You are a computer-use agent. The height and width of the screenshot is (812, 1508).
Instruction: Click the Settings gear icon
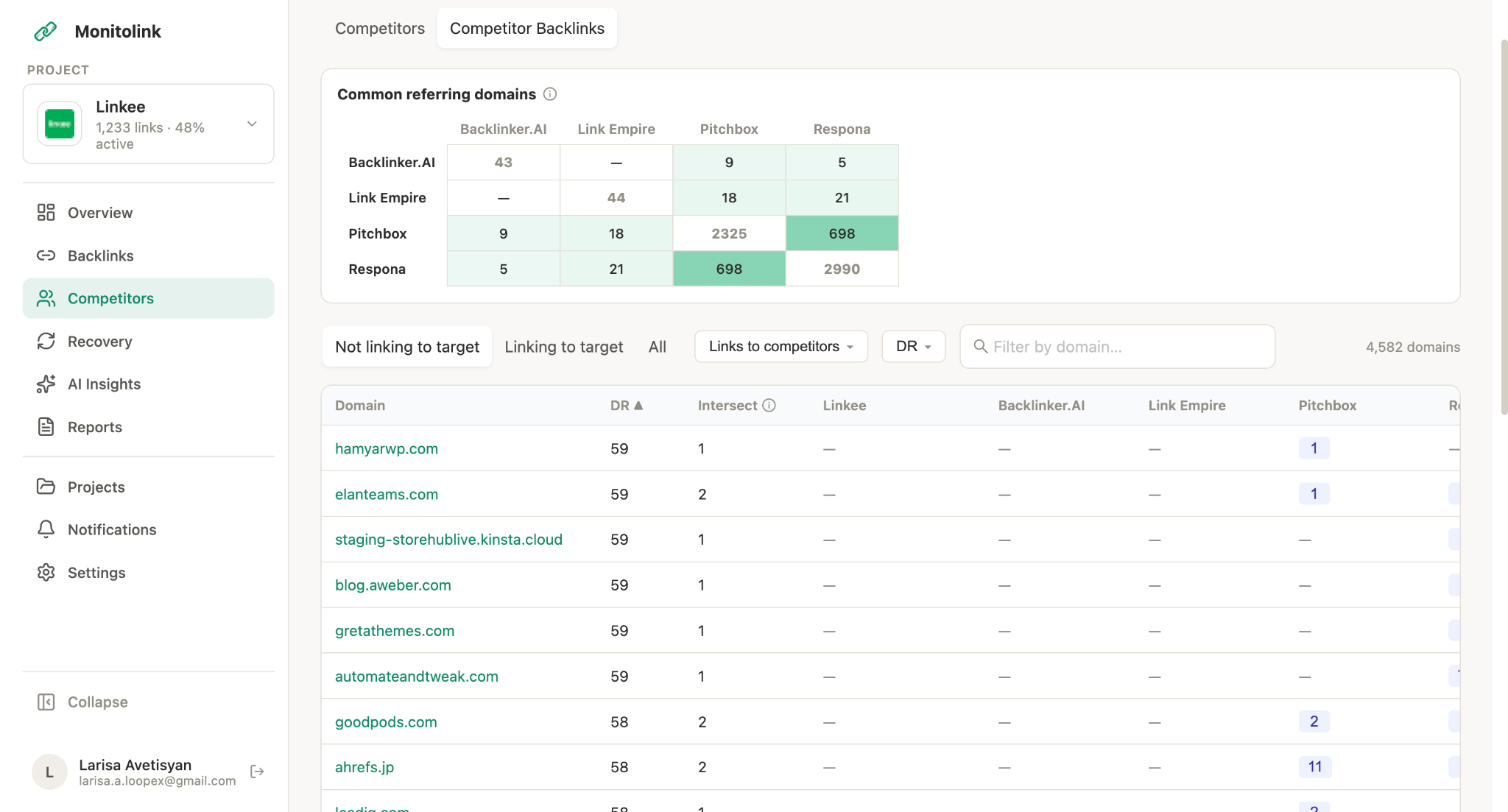point(46,572)
